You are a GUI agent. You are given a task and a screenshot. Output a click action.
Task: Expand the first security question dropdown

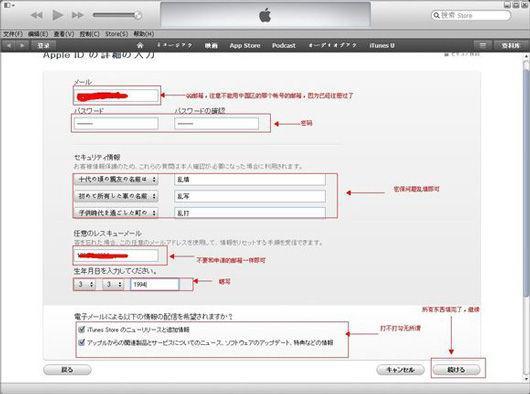click(x=116, y=179)
